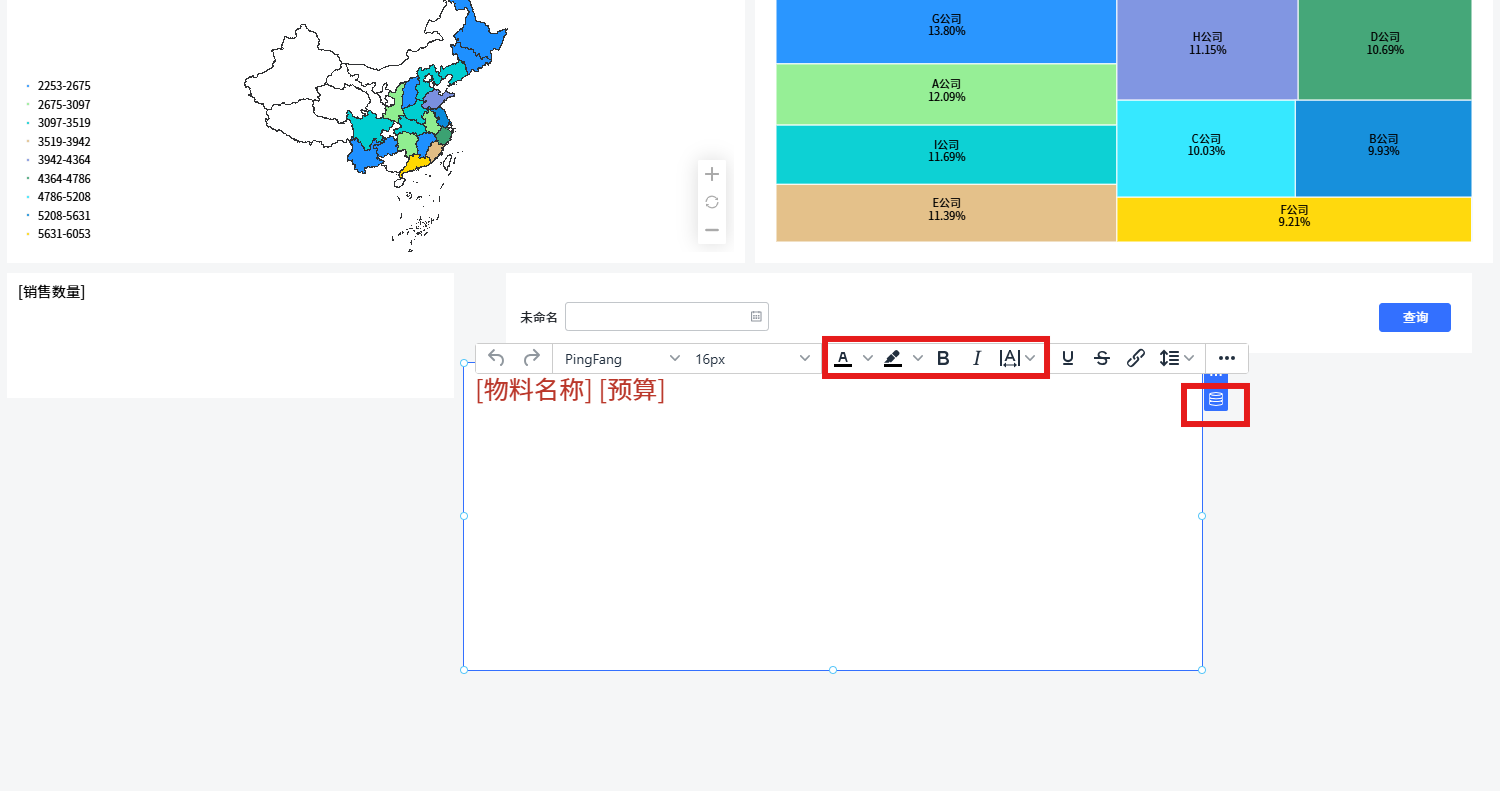
Task: Open the PingFang font family dropdown
Action: 621,359
